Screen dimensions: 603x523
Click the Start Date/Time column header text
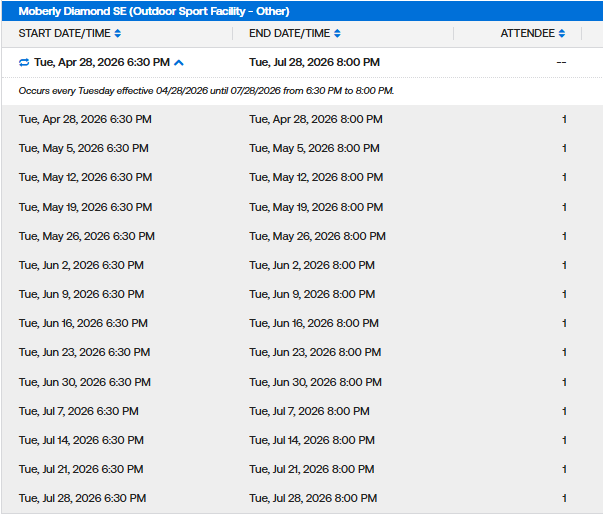point(64,34)
